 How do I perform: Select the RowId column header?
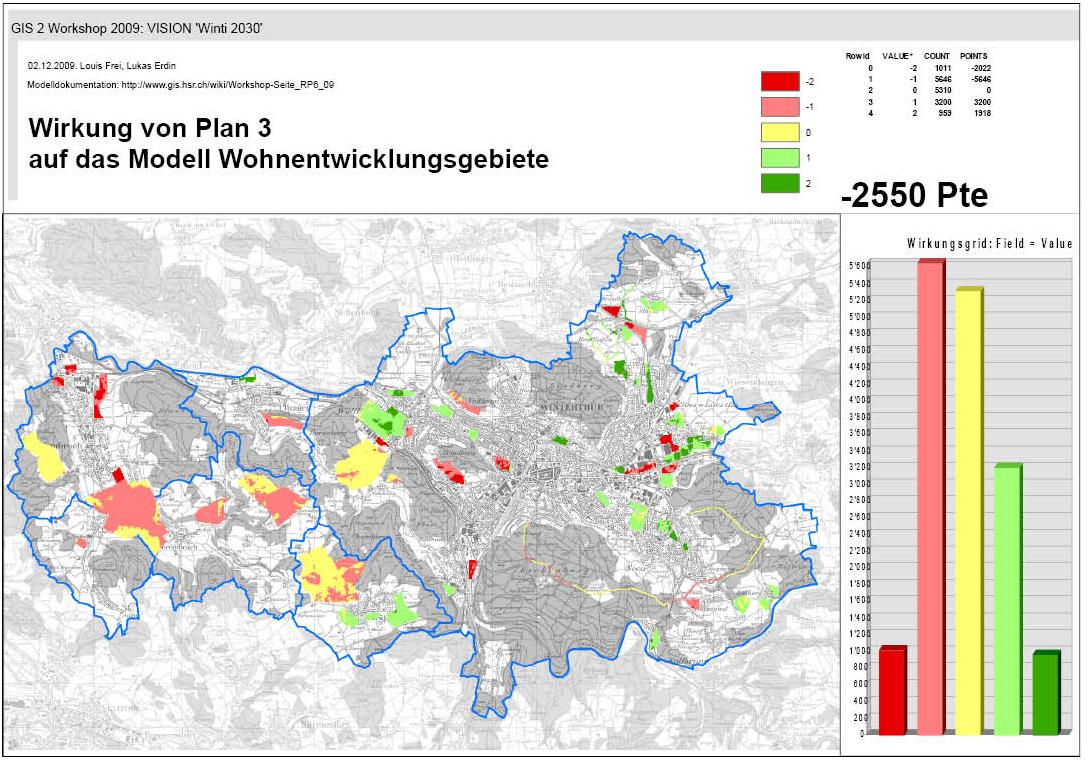[857, 56]
